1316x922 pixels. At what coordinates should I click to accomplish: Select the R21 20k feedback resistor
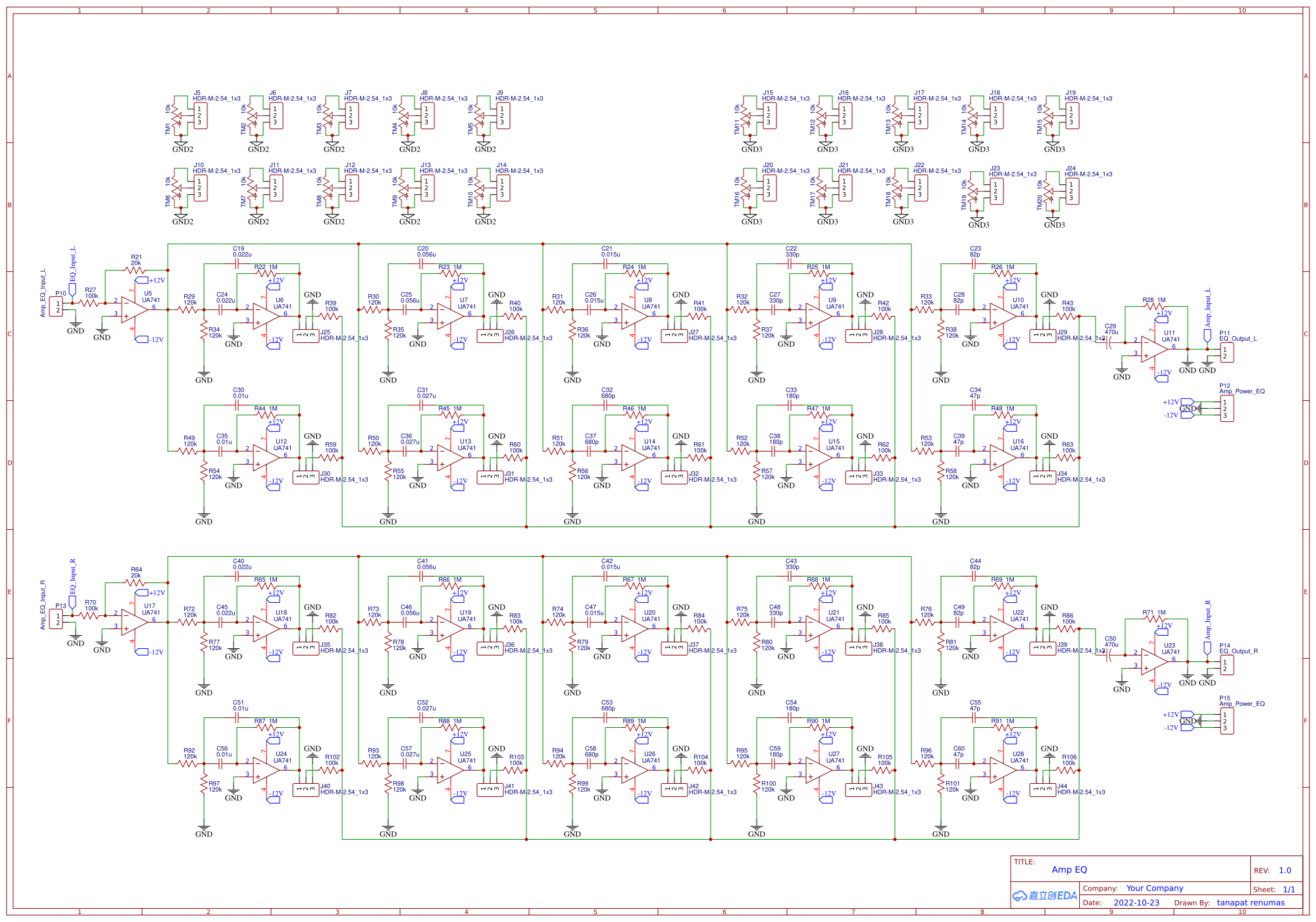pos(136,270)
